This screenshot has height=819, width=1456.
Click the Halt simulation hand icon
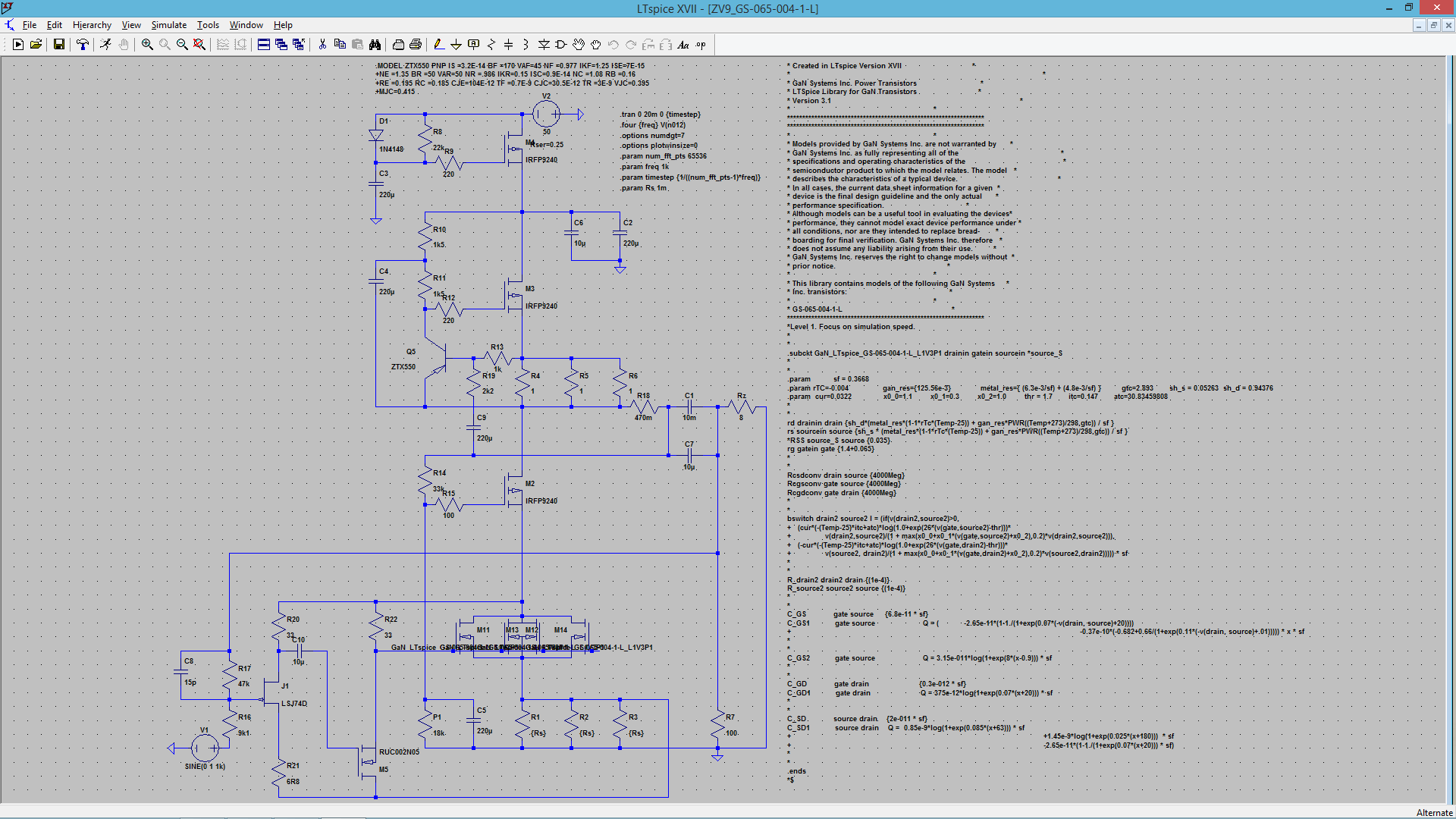coord(124,45)
